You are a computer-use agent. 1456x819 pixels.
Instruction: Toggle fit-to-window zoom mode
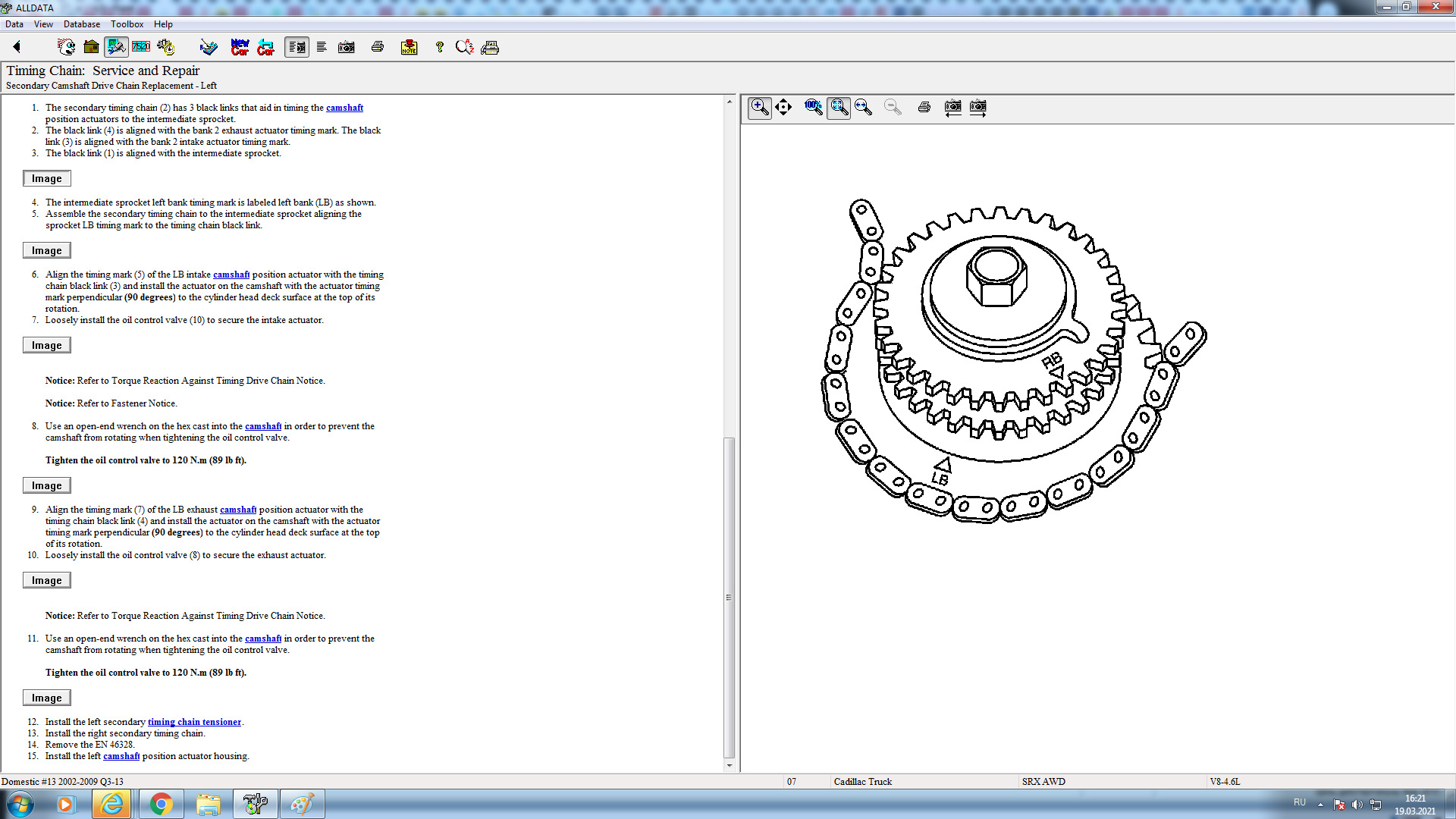pos(838,107)
